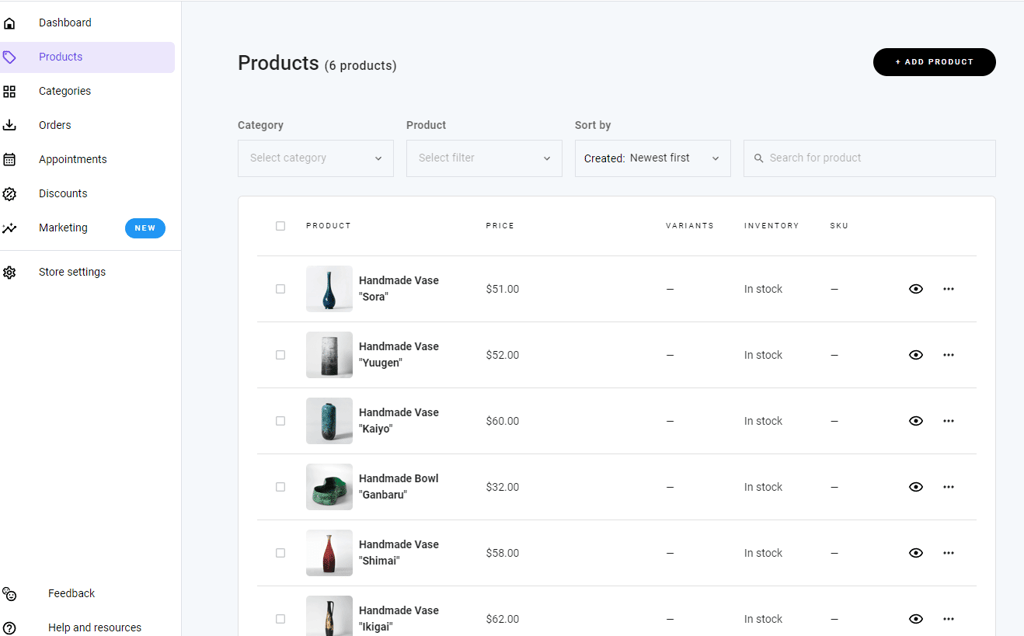Click the Vase "Shimai" thumbnail image
Image resolution: width=1024 pixels, height=636 pixels.
(x=329, y=552)
